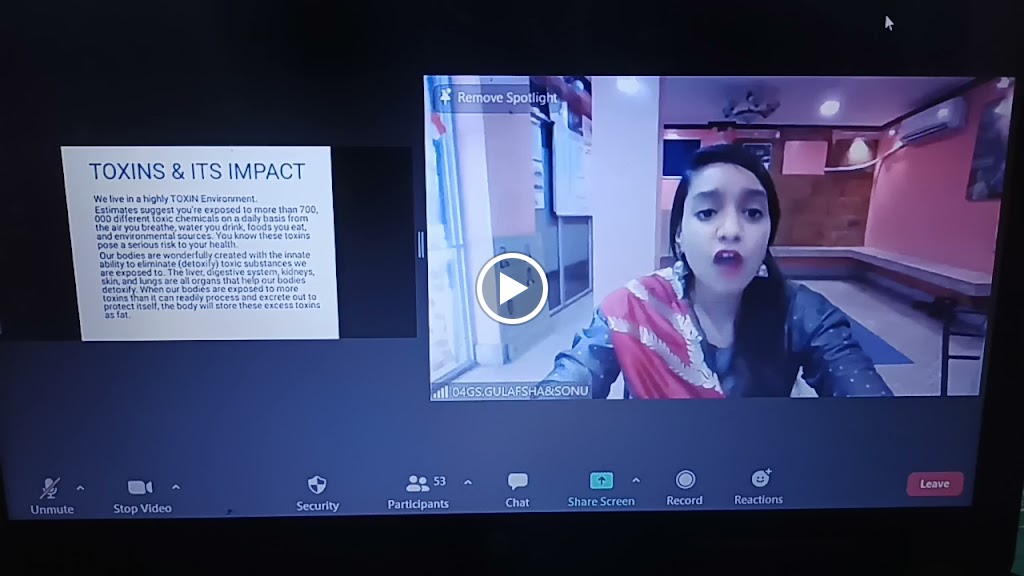The height and width of the screenshot is (576, 1024).
Task: Click the green Share Screen icon
Action: pyautogui.click(x=601, y=481)
